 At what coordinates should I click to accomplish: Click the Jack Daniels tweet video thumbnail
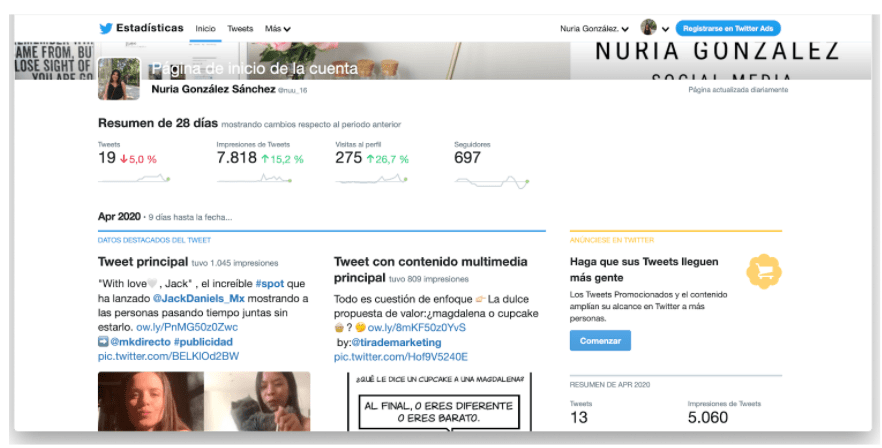pos(204,401)
